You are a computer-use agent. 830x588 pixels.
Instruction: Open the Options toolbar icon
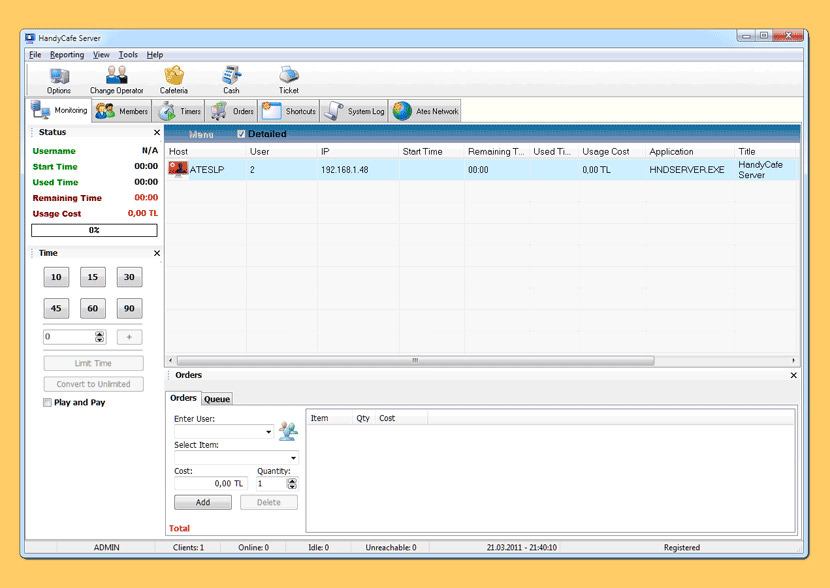[x=59, y=80]
